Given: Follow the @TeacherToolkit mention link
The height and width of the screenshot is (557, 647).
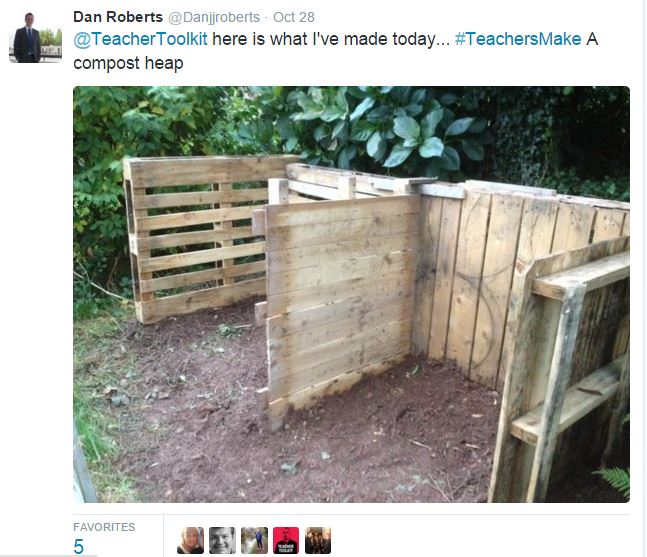Looking at the screenshot, I should (x=140, y=39).
